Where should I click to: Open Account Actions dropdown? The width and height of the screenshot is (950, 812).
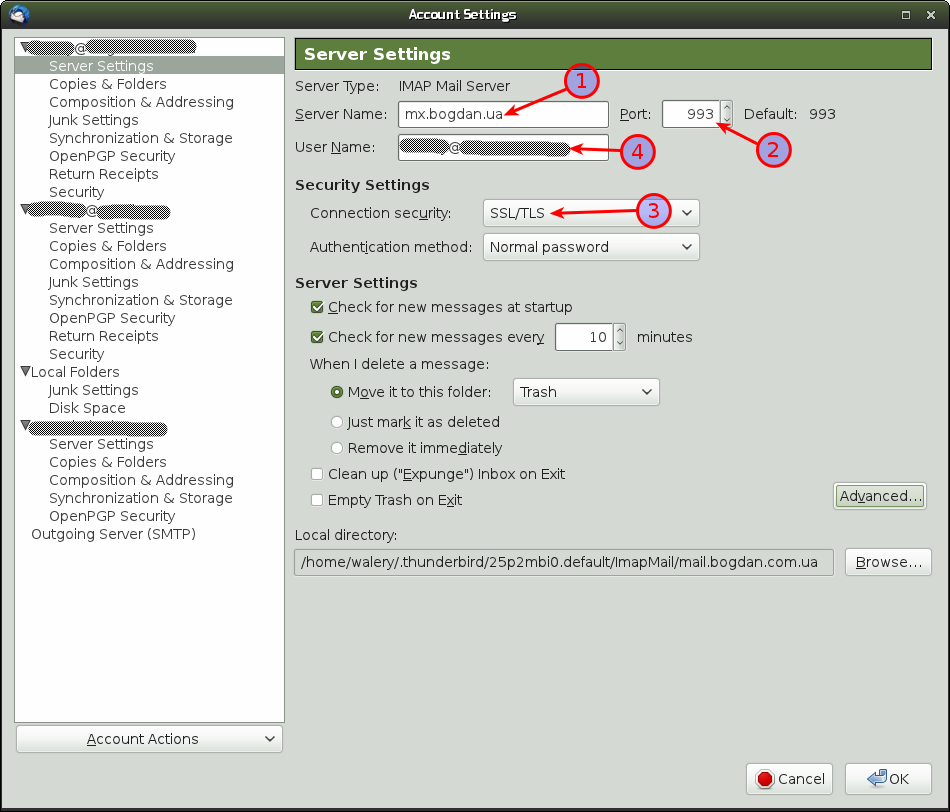pos(150,739)
